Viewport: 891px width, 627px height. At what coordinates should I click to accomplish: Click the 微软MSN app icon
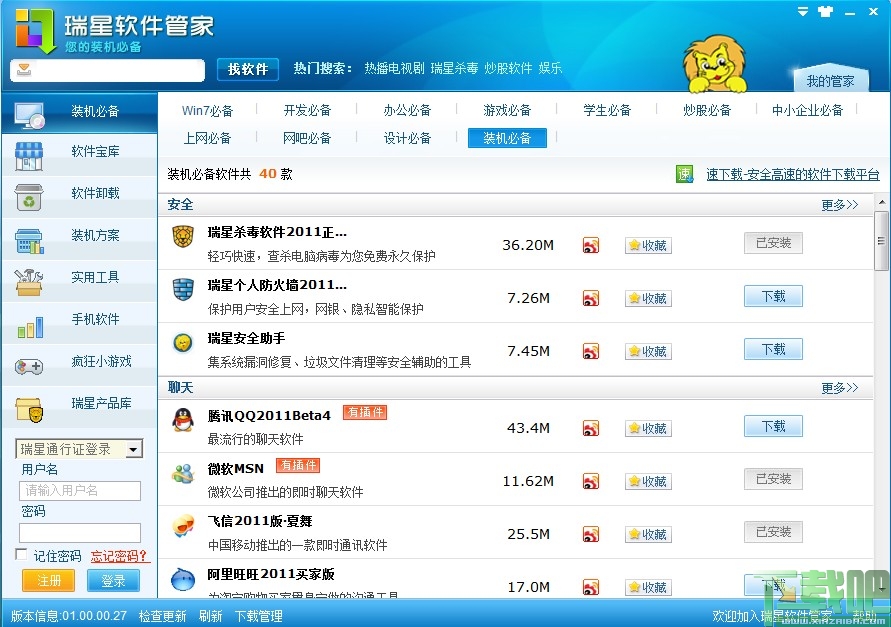183,473
